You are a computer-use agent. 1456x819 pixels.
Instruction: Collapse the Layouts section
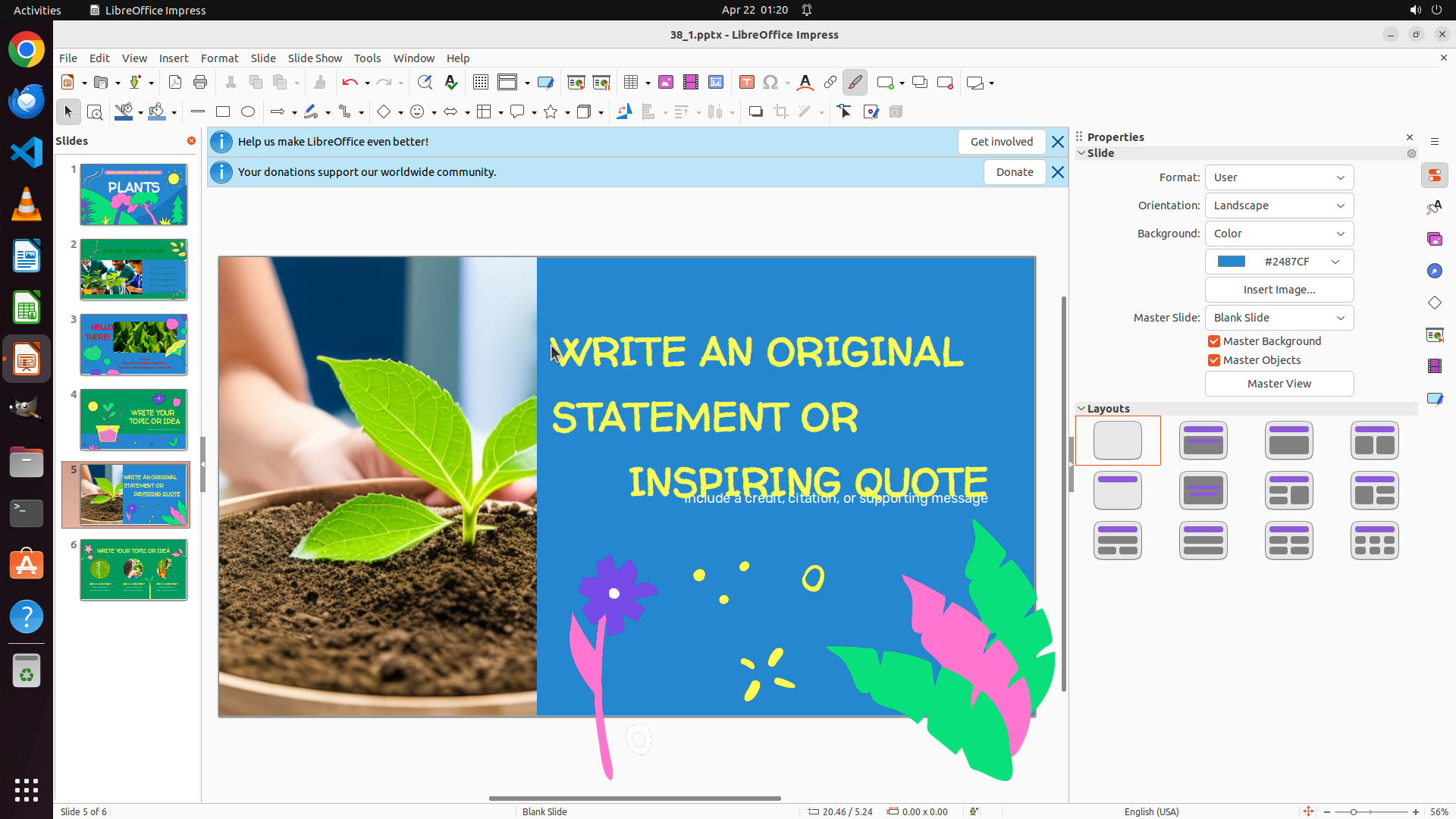1081,409
